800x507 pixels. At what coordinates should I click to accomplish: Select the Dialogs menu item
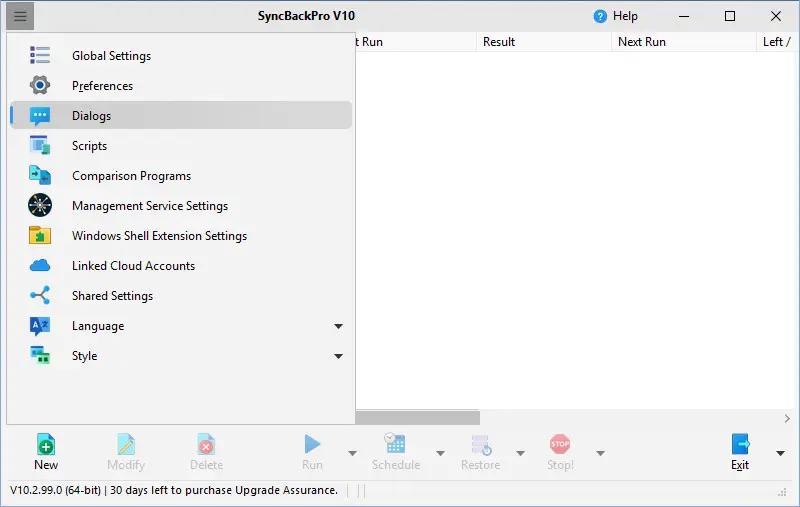pyautogui.click(x=181, y=116)
